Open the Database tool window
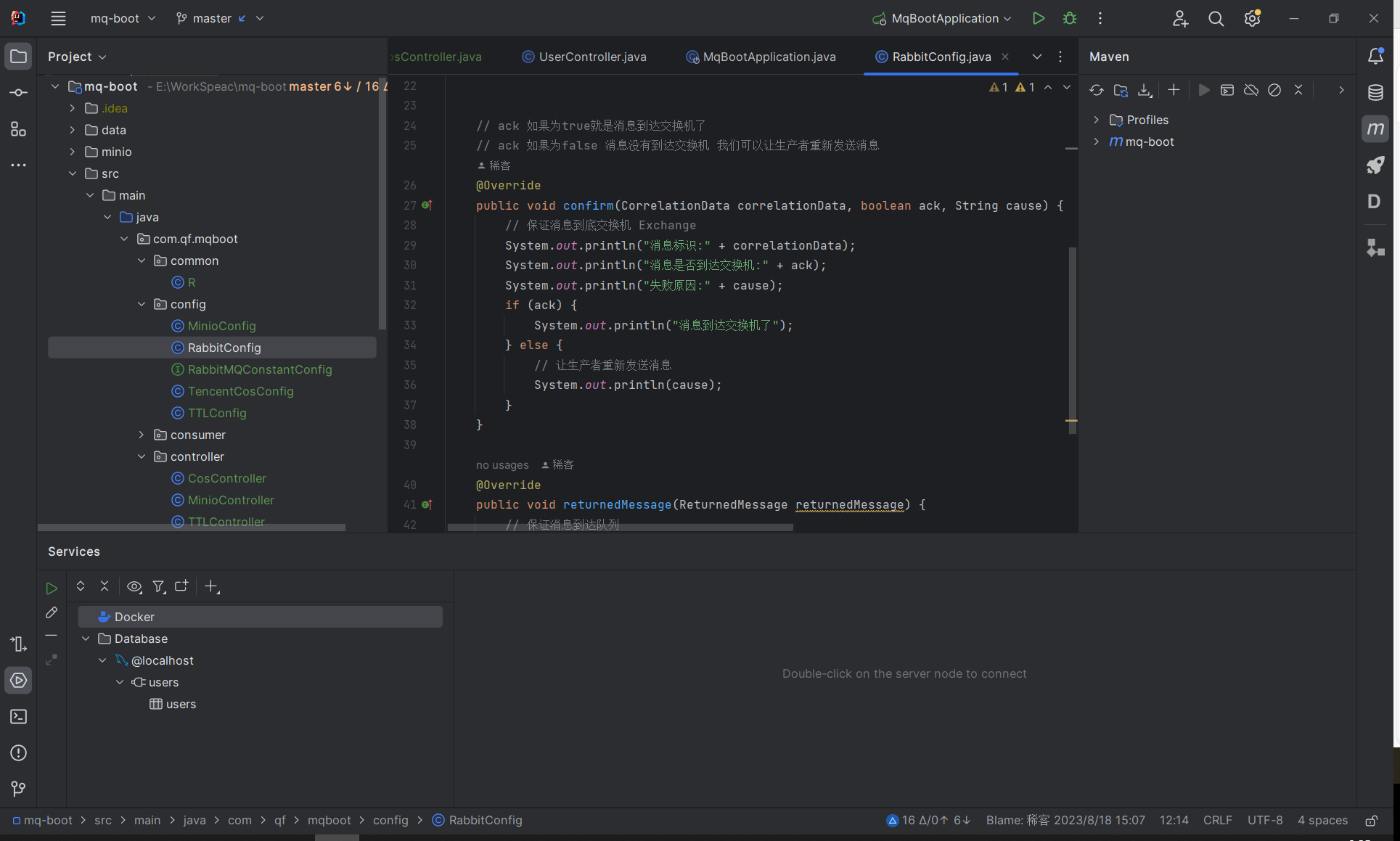Screen dimensions: 1400x841 coord(1375,93)
